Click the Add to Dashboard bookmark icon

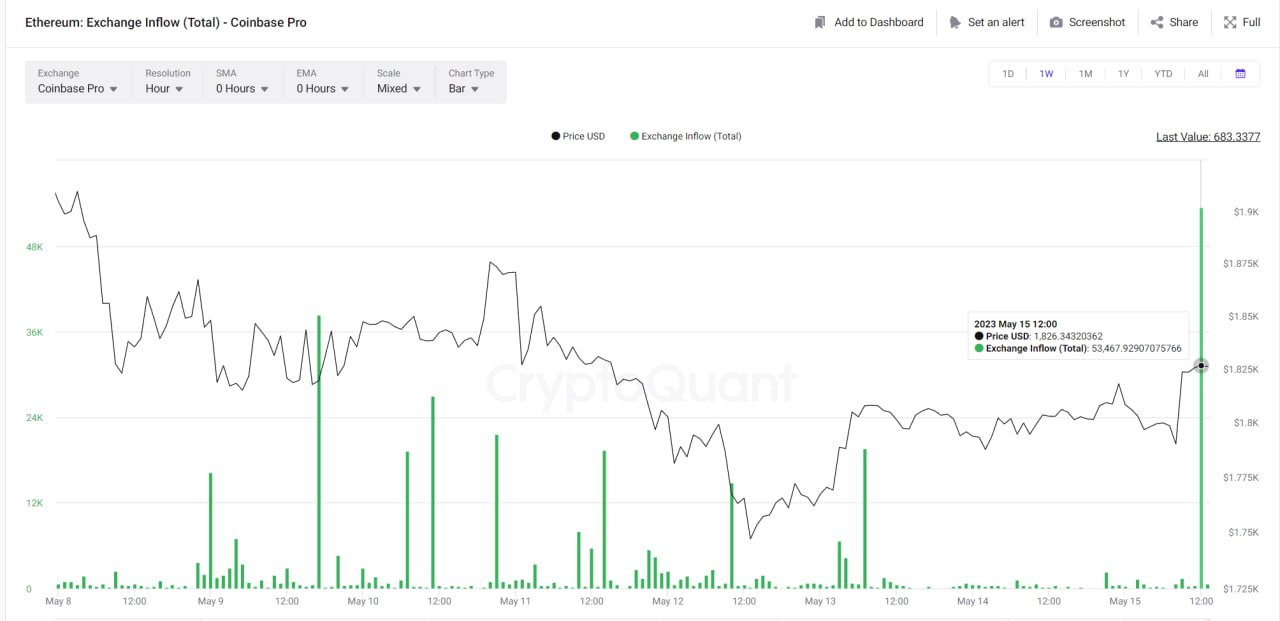click(x=820, y=22)
